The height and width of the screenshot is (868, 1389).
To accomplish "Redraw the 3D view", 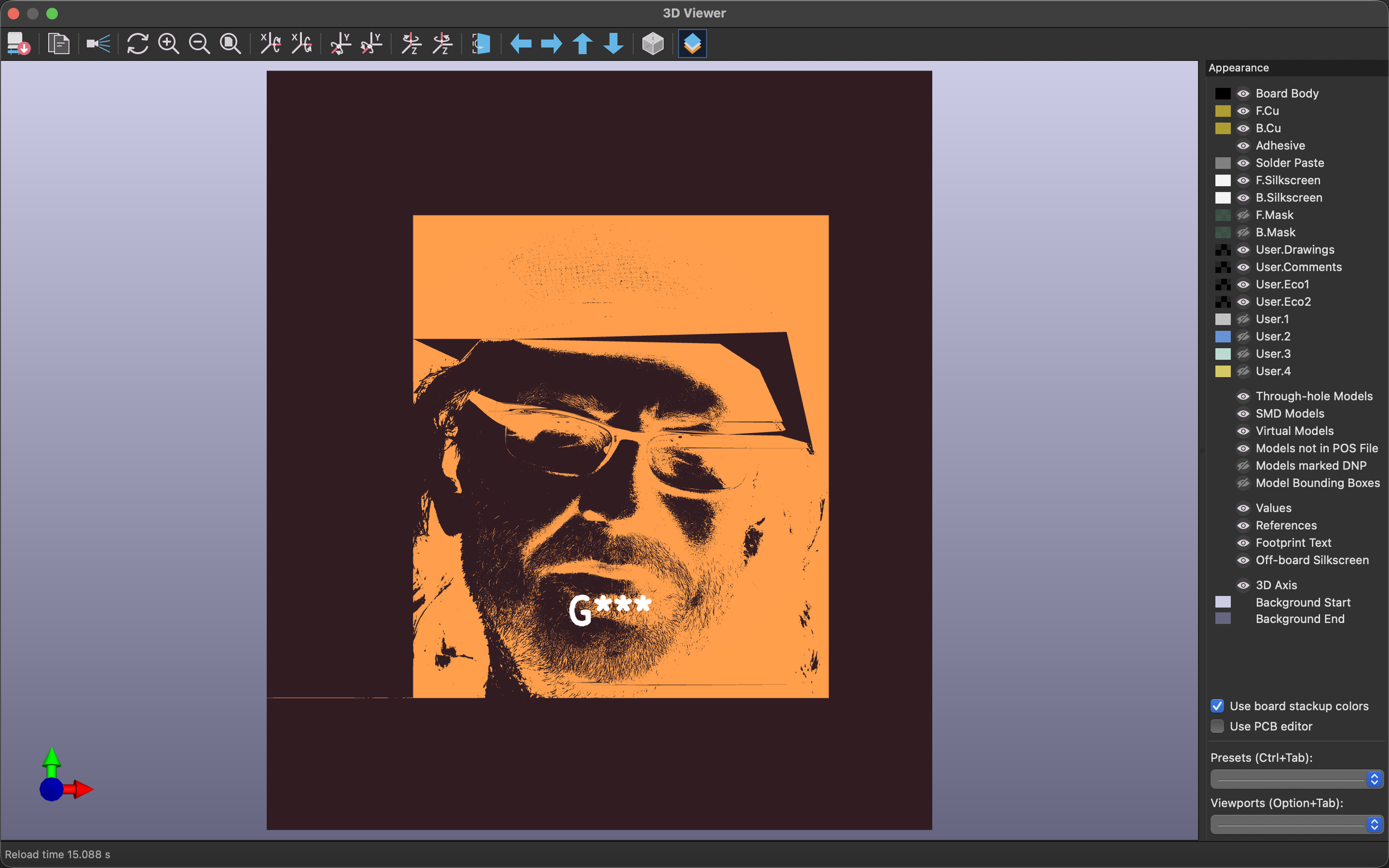I will (138, 43).
